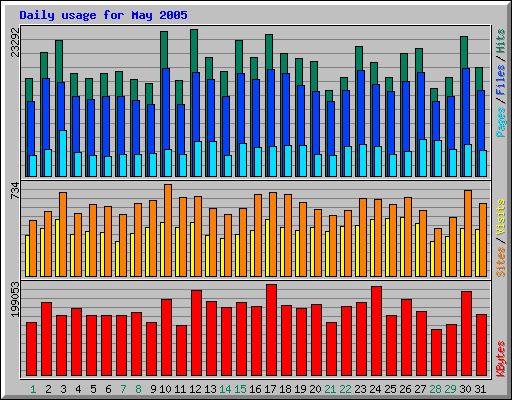This screenshot has width=512, height=400.
Task: Click day label 20 on the x-axis
Action: point(315,389)
